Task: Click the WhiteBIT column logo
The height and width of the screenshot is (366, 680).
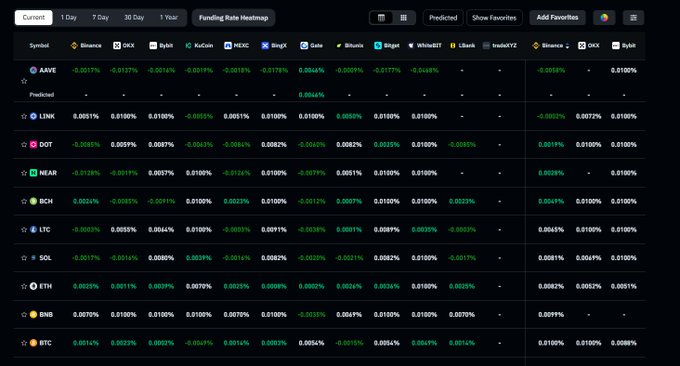Action: click(x=411, y=46)
